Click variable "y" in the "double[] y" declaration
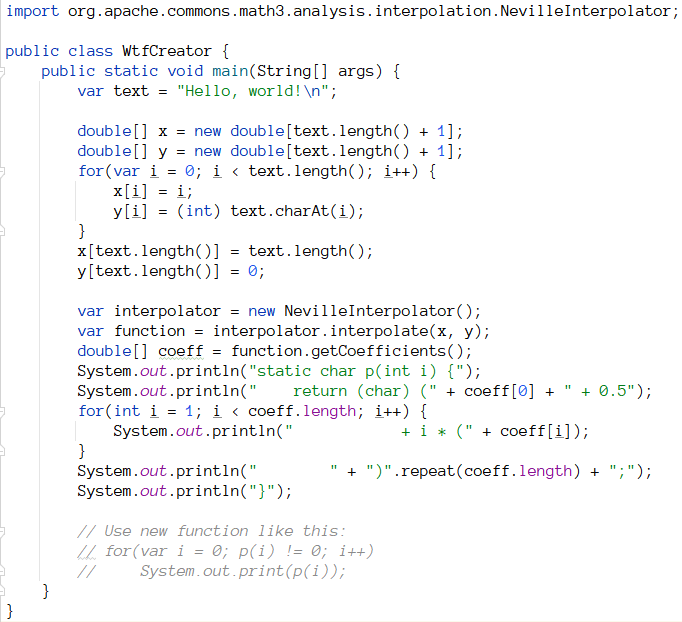The width and height of the screenshot is (682, 622). coord(163,152)
